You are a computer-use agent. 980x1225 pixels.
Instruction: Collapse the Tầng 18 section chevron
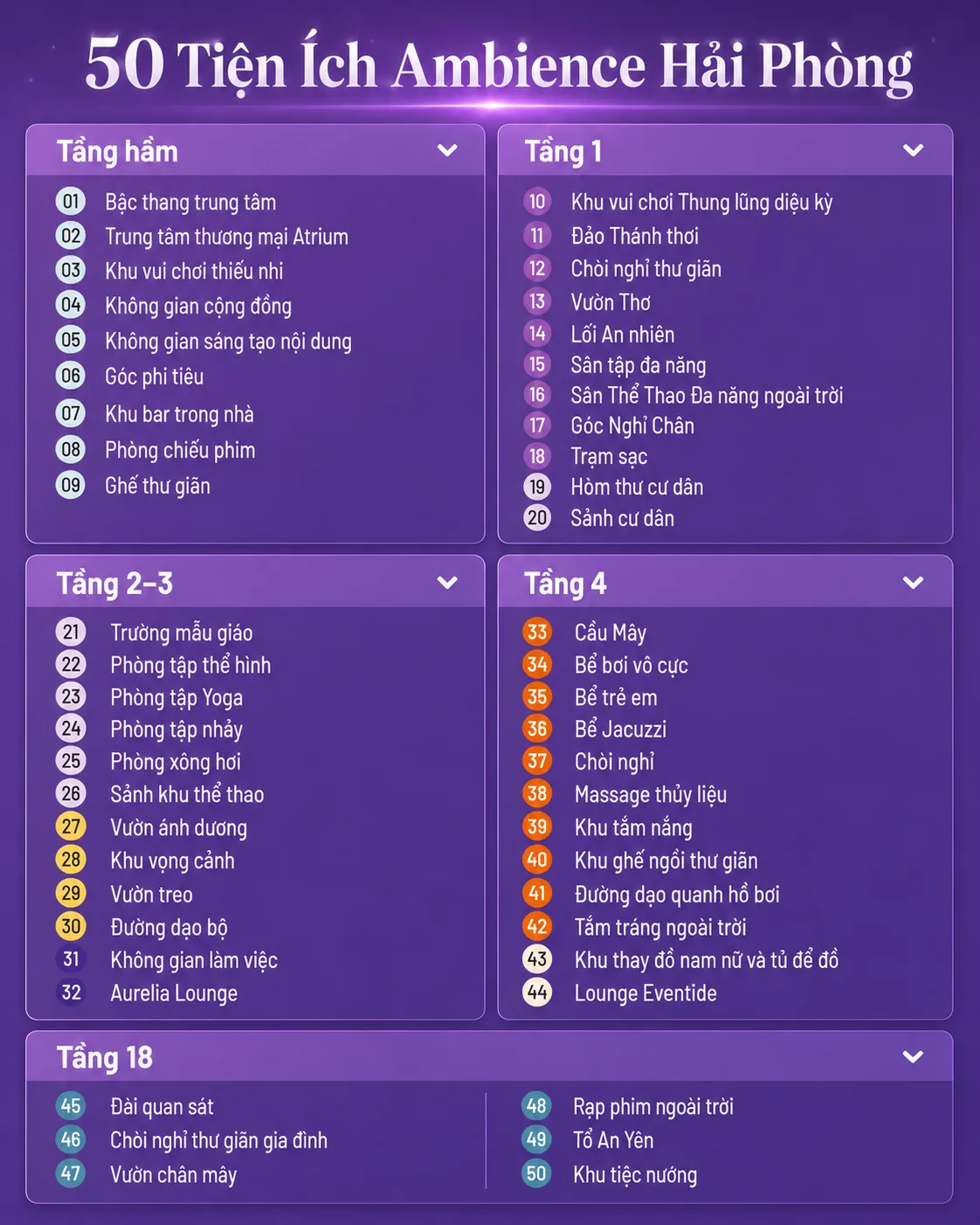point(914,1056)
